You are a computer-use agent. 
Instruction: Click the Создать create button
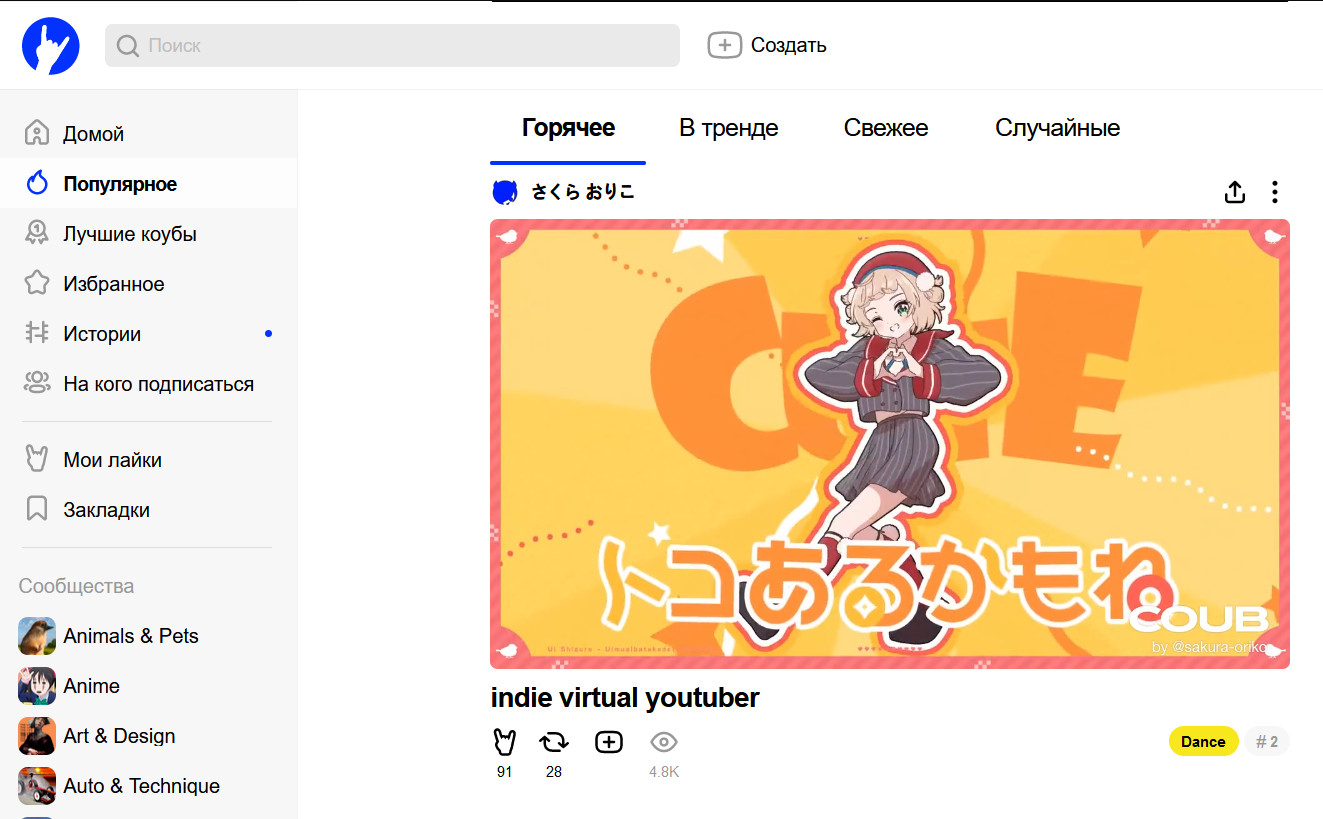(767, 45)
